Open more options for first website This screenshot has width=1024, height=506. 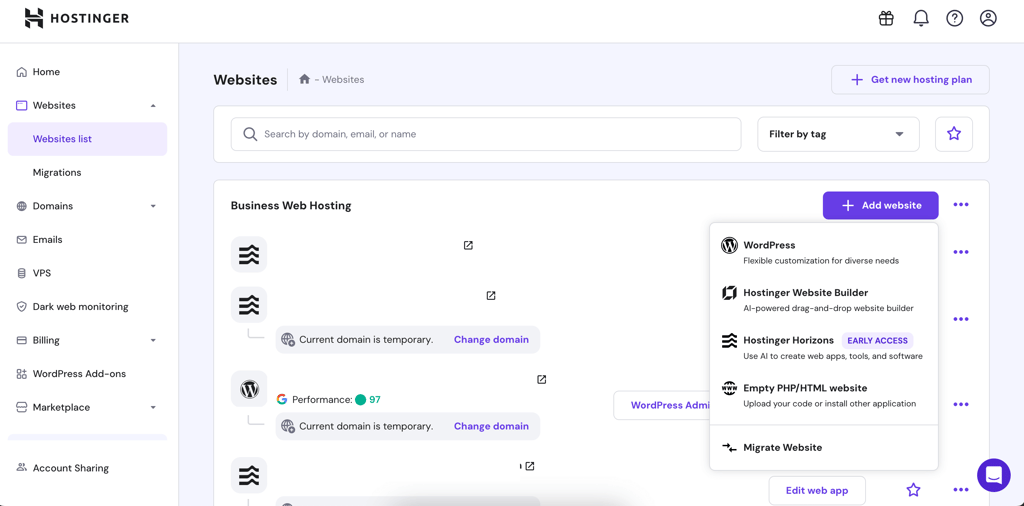click(961, 252)
